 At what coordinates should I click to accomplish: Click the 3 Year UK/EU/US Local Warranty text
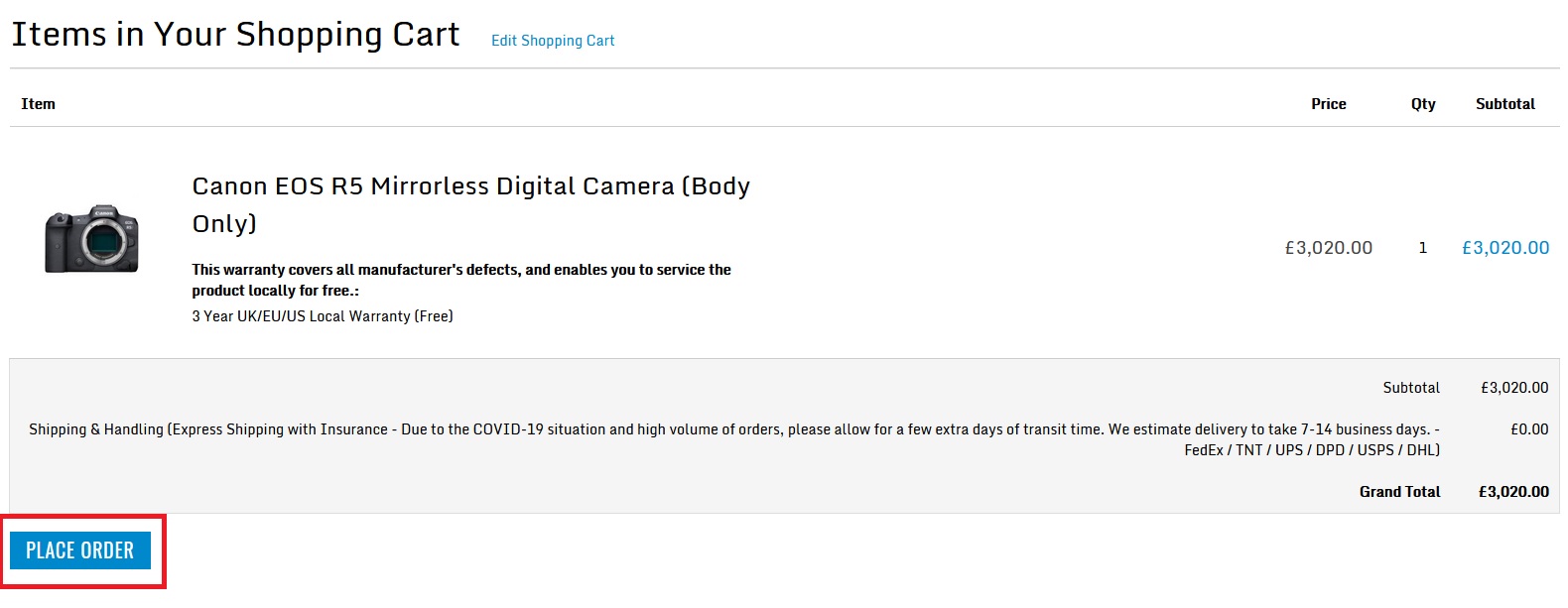tap(323, 316)
